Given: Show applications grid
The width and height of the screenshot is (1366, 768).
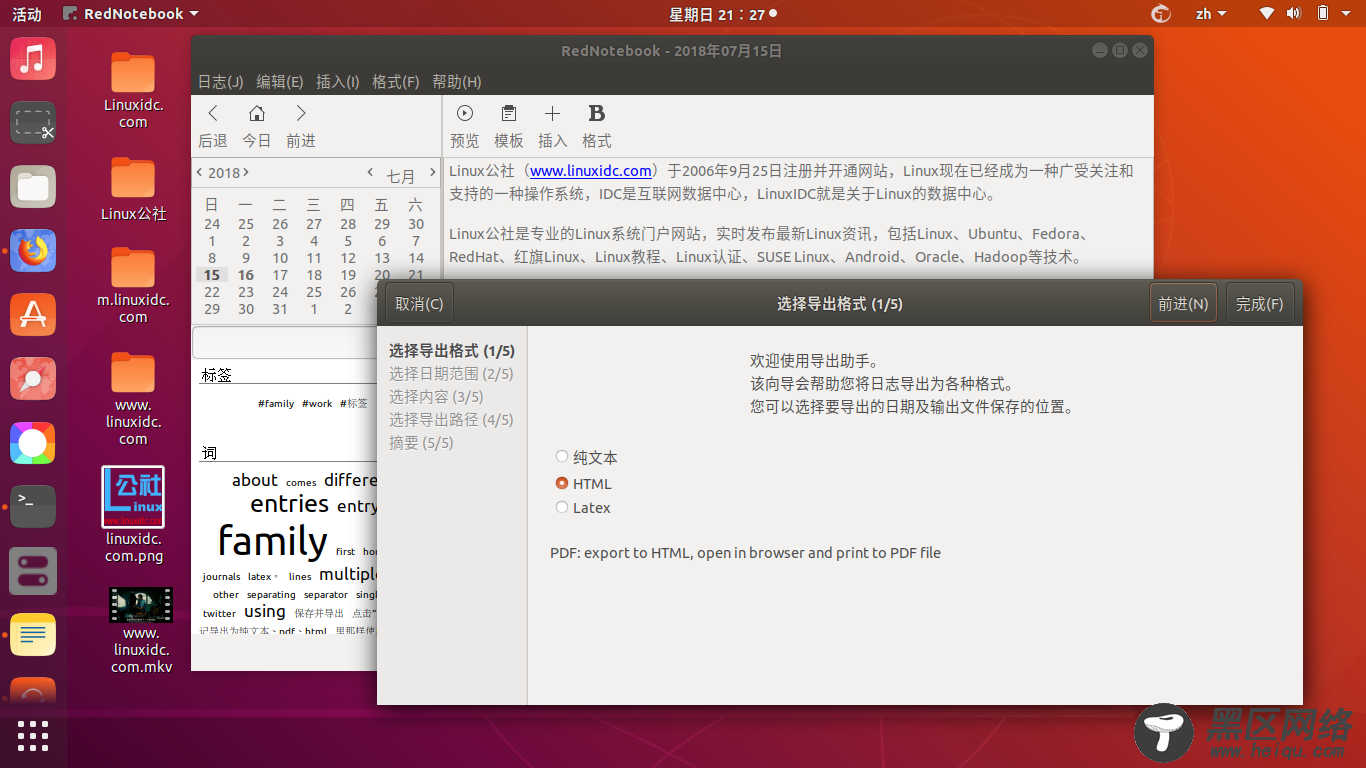Looking at the screenshot, I should (x=33, y=735).
